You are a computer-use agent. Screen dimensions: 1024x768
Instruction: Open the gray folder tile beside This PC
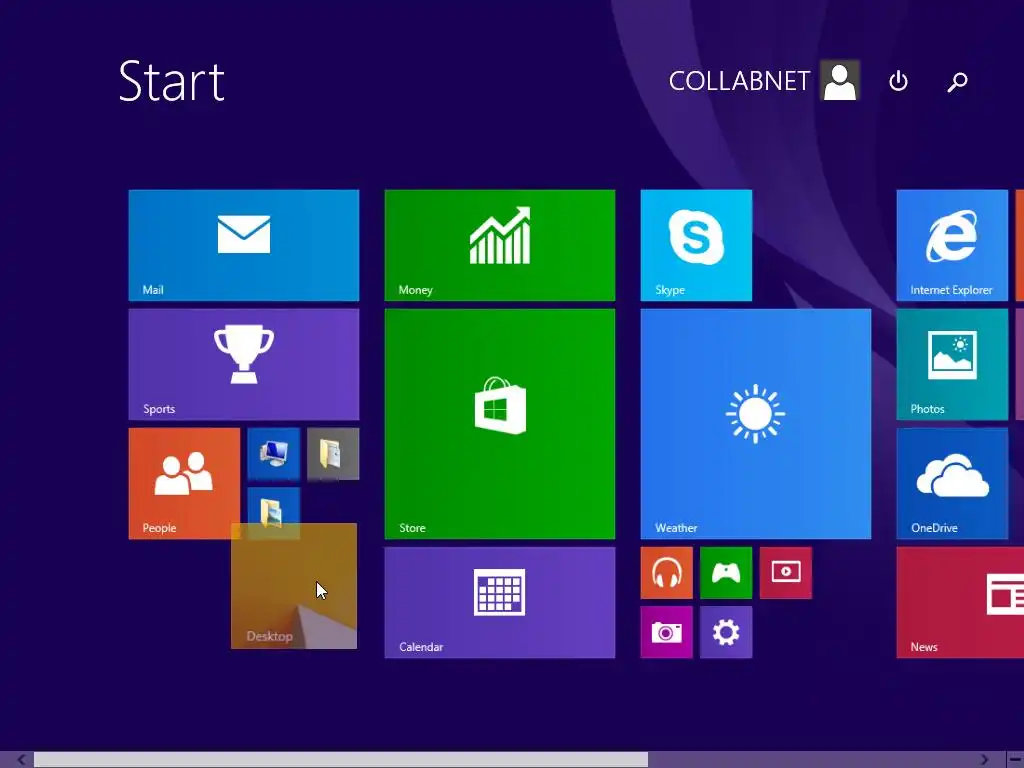[x=333, y=454]
